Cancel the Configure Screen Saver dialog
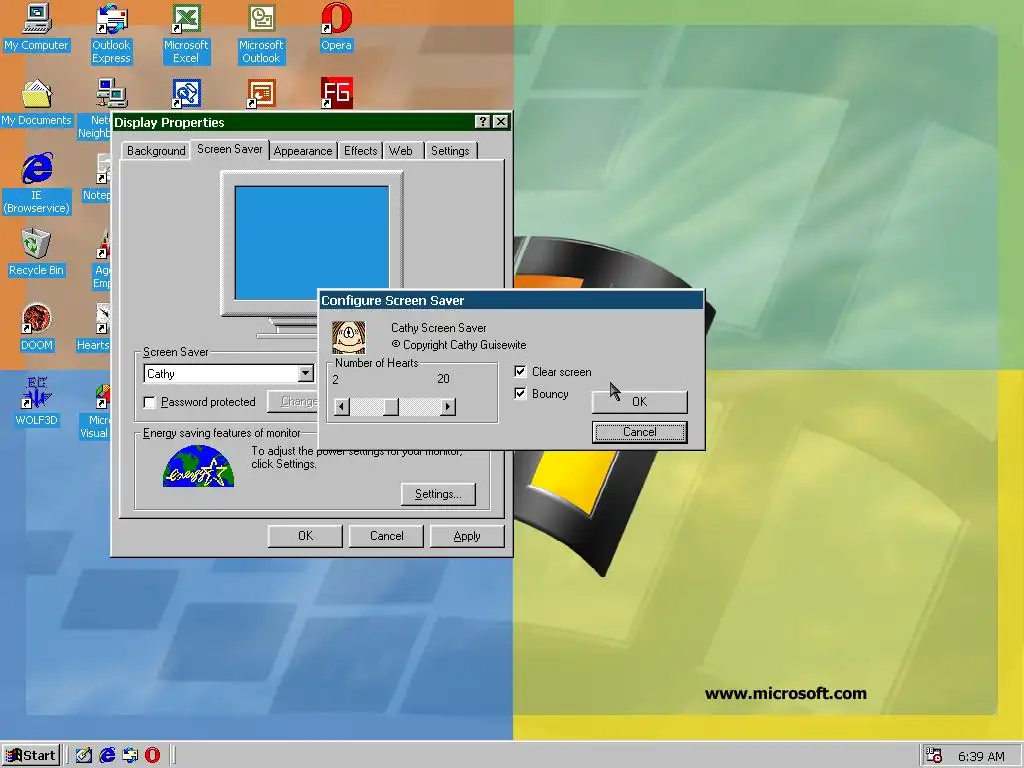Image resolution: width=1024 pixels, height=768 pixels. click(639, 432)
